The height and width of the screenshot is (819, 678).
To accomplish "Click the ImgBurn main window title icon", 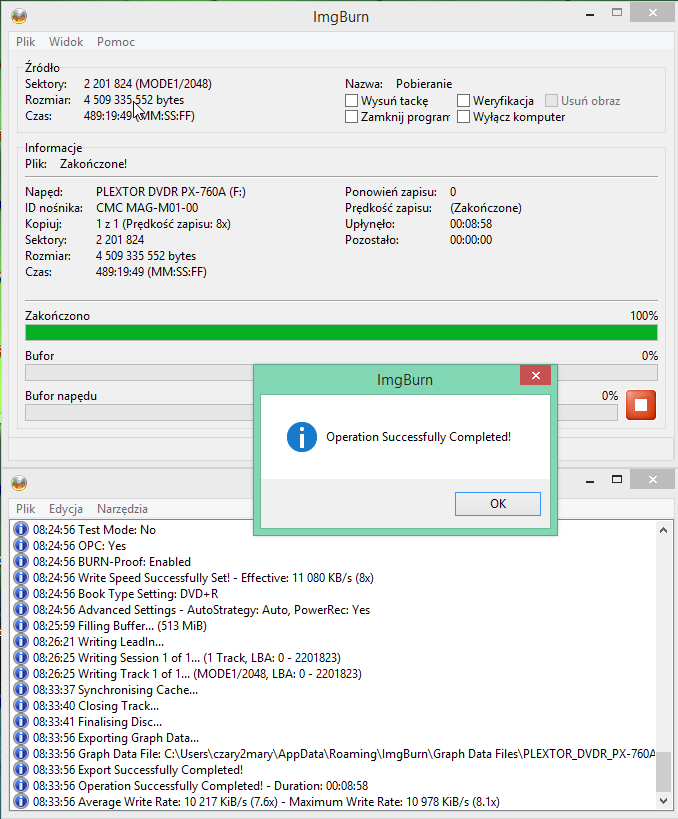I will pyautogui.click(x=19, y=16).
